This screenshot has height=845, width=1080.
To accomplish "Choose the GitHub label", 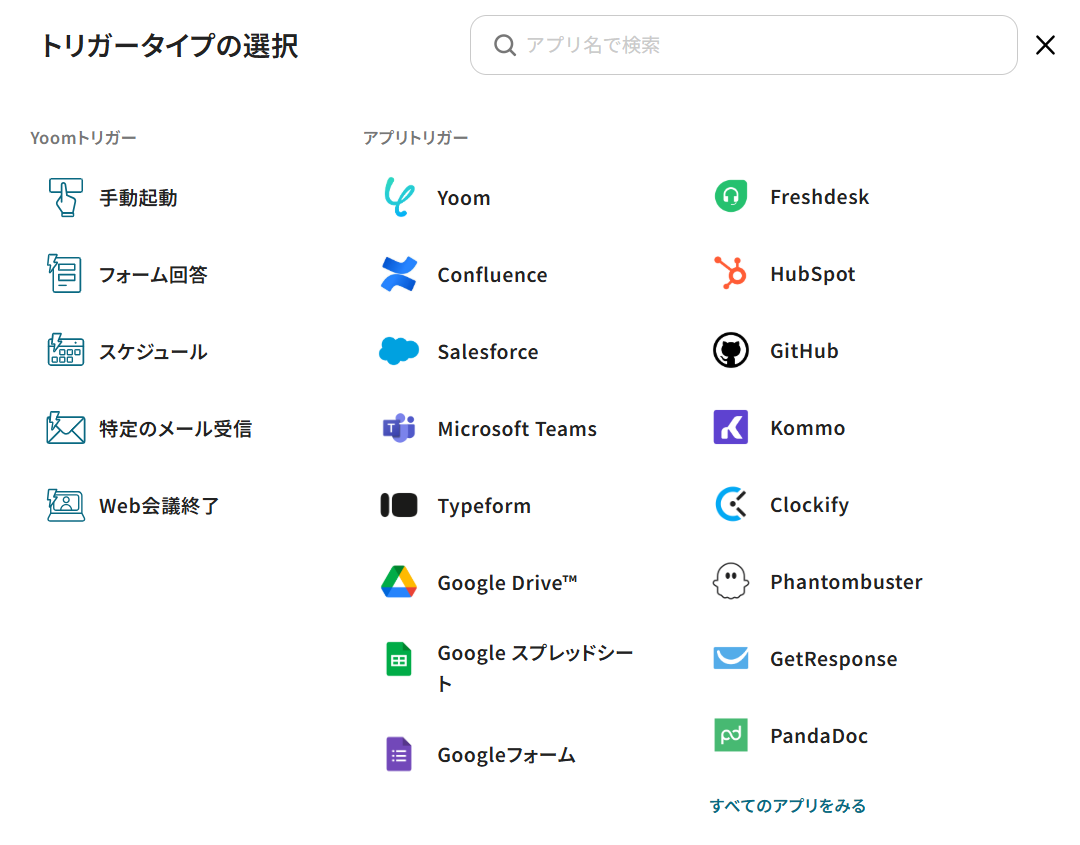I will tap(804, 351).
